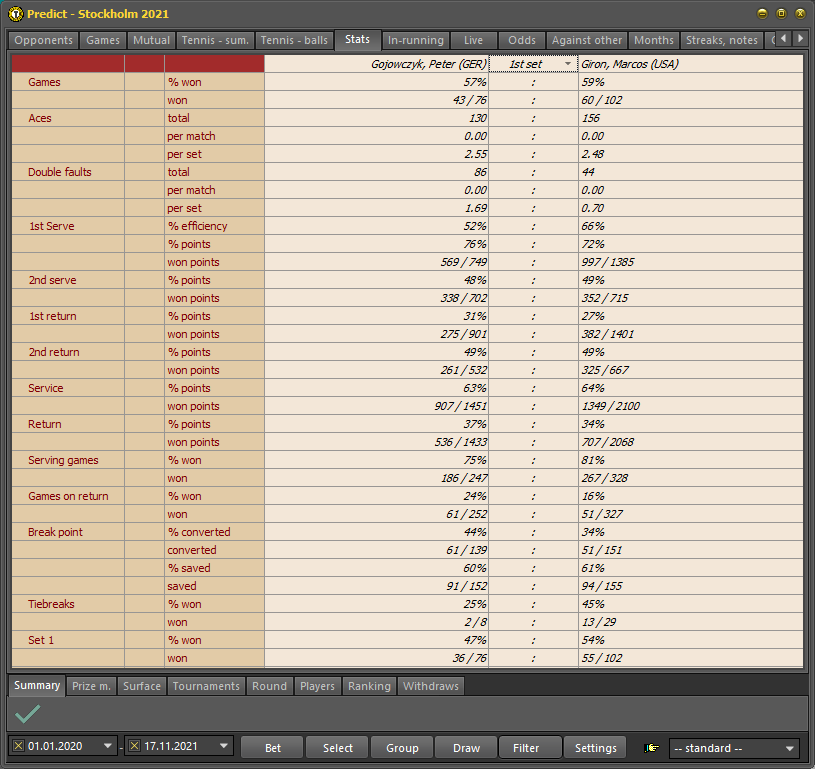Image resolution: width=815 pixels, height=769 pixels.
Task: Open the 1st set dropdown
Action: pyautogui.click(x=569, y=64)
